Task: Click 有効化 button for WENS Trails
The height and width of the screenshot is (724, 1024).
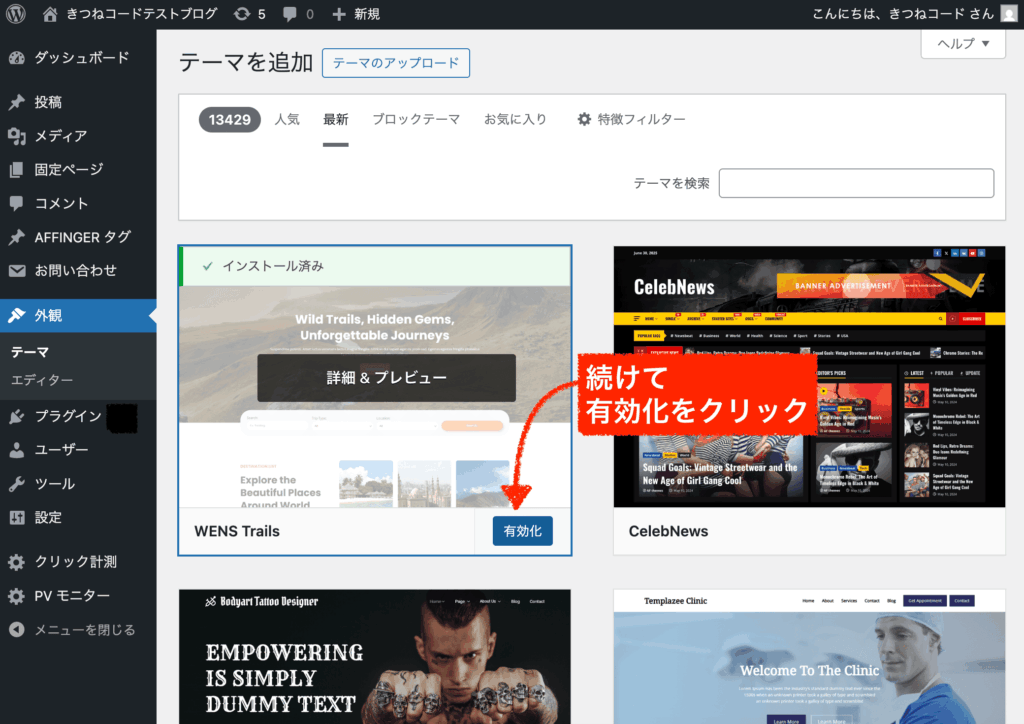Action: coord(522,531)
